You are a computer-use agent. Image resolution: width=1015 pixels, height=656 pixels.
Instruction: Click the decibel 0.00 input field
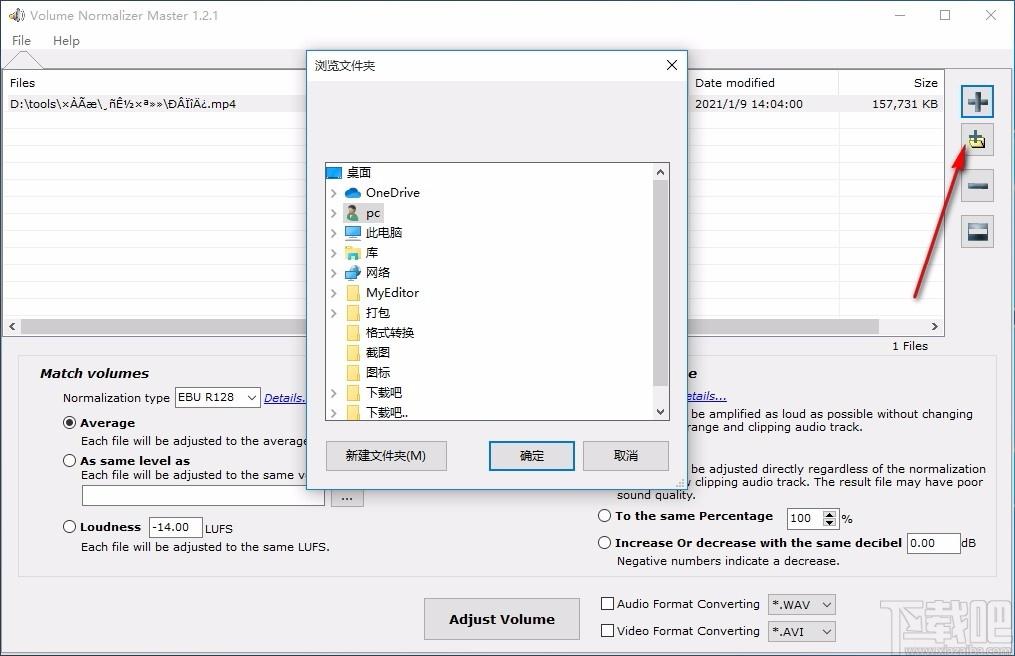pyautogui.click(x=933, y=543)
